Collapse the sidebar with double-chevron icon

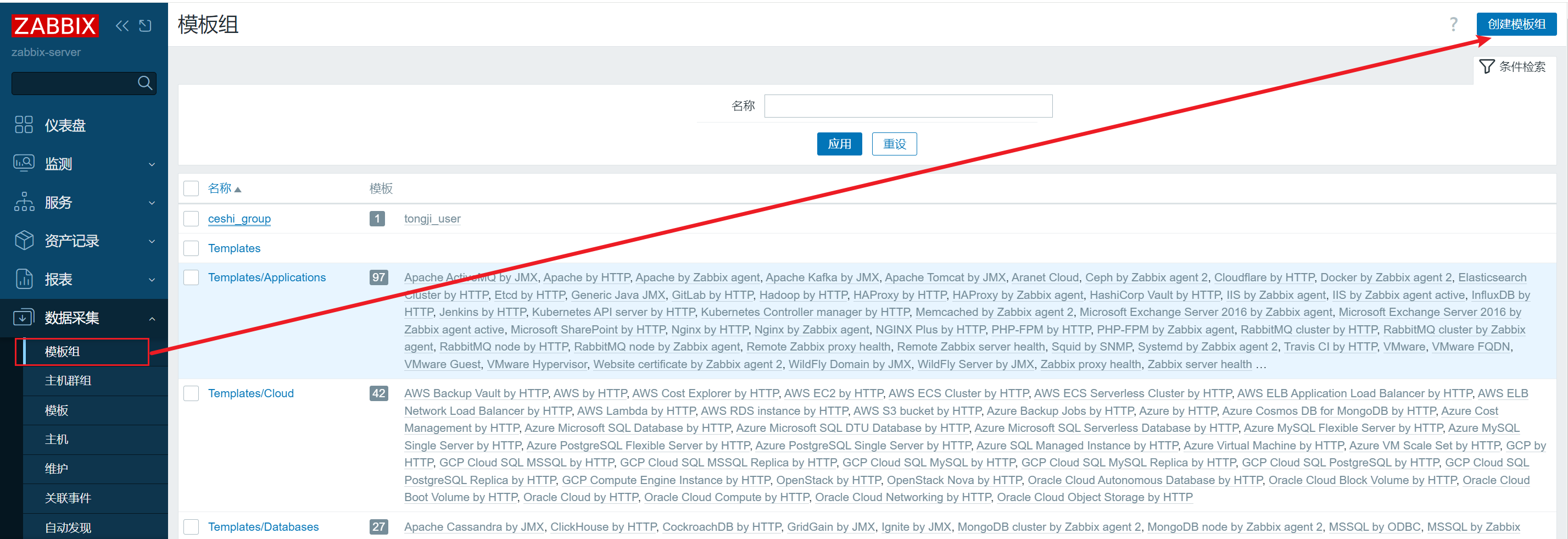tap(122, 26)
